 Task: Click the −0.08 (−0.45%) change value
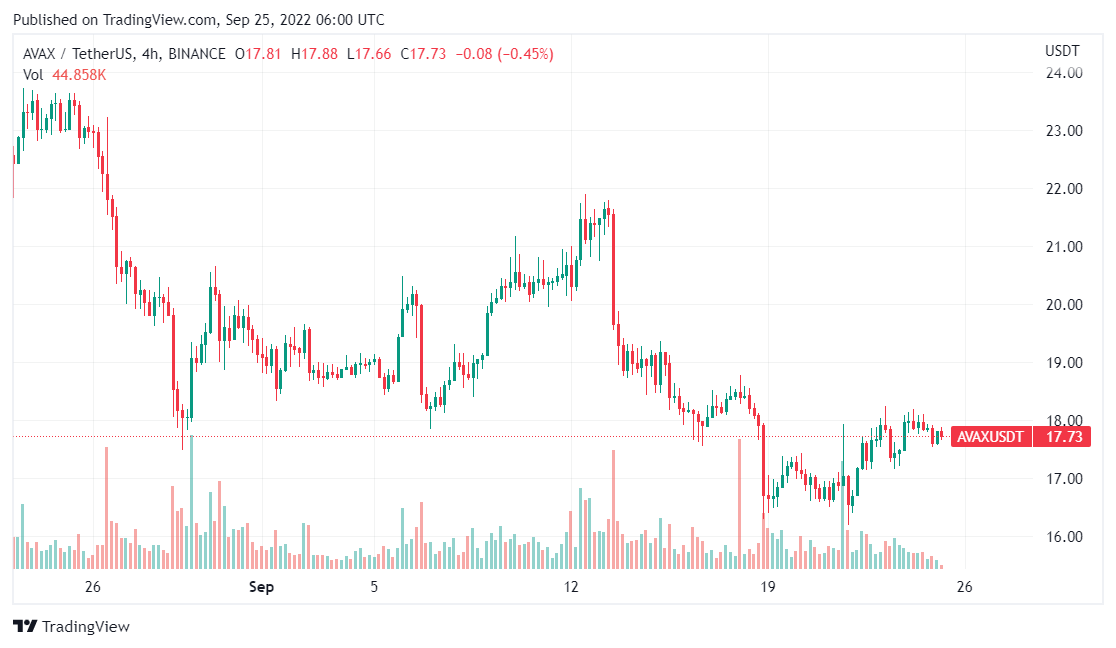pyautogui.click(x=504, y=54)
